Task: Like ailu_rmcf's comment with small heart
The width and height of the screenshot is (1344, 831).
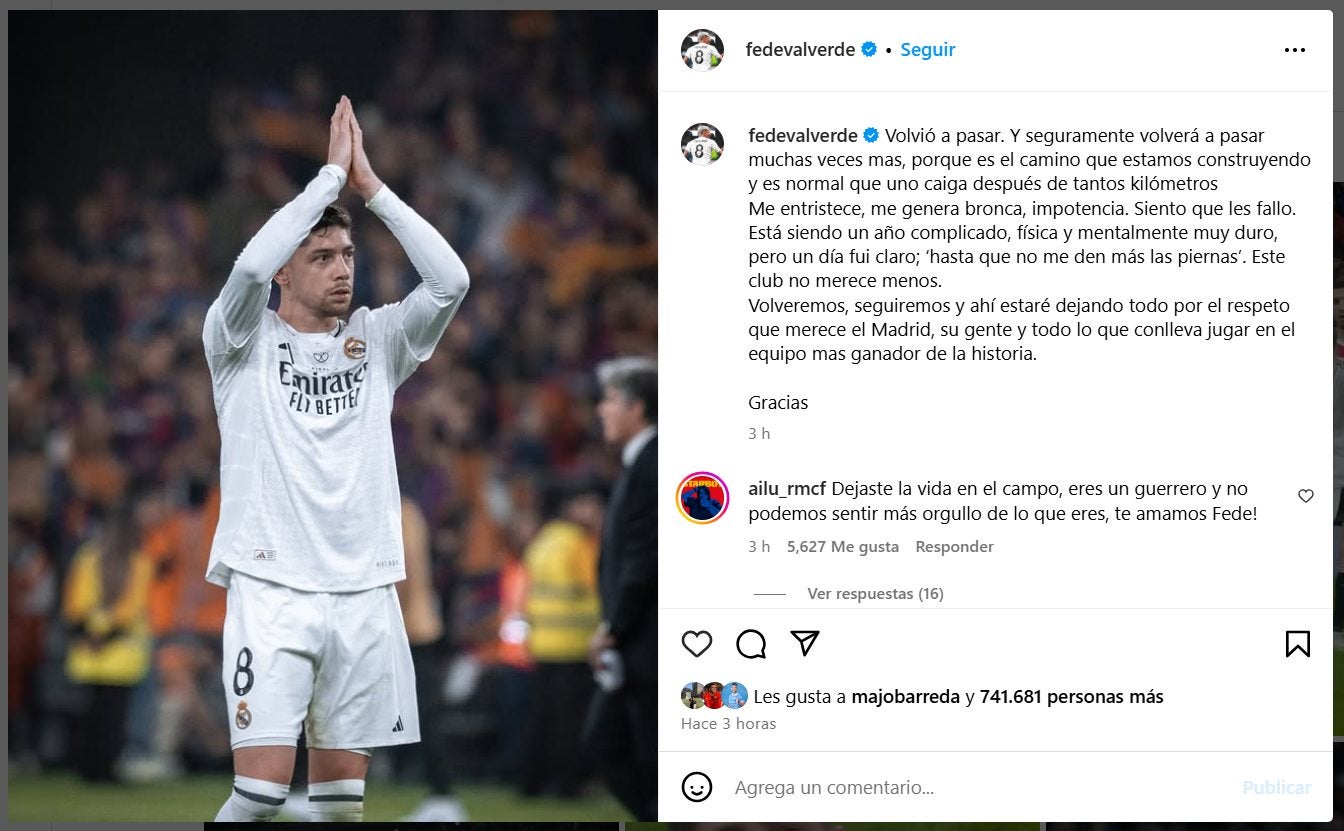Action: coord(1305,496)
